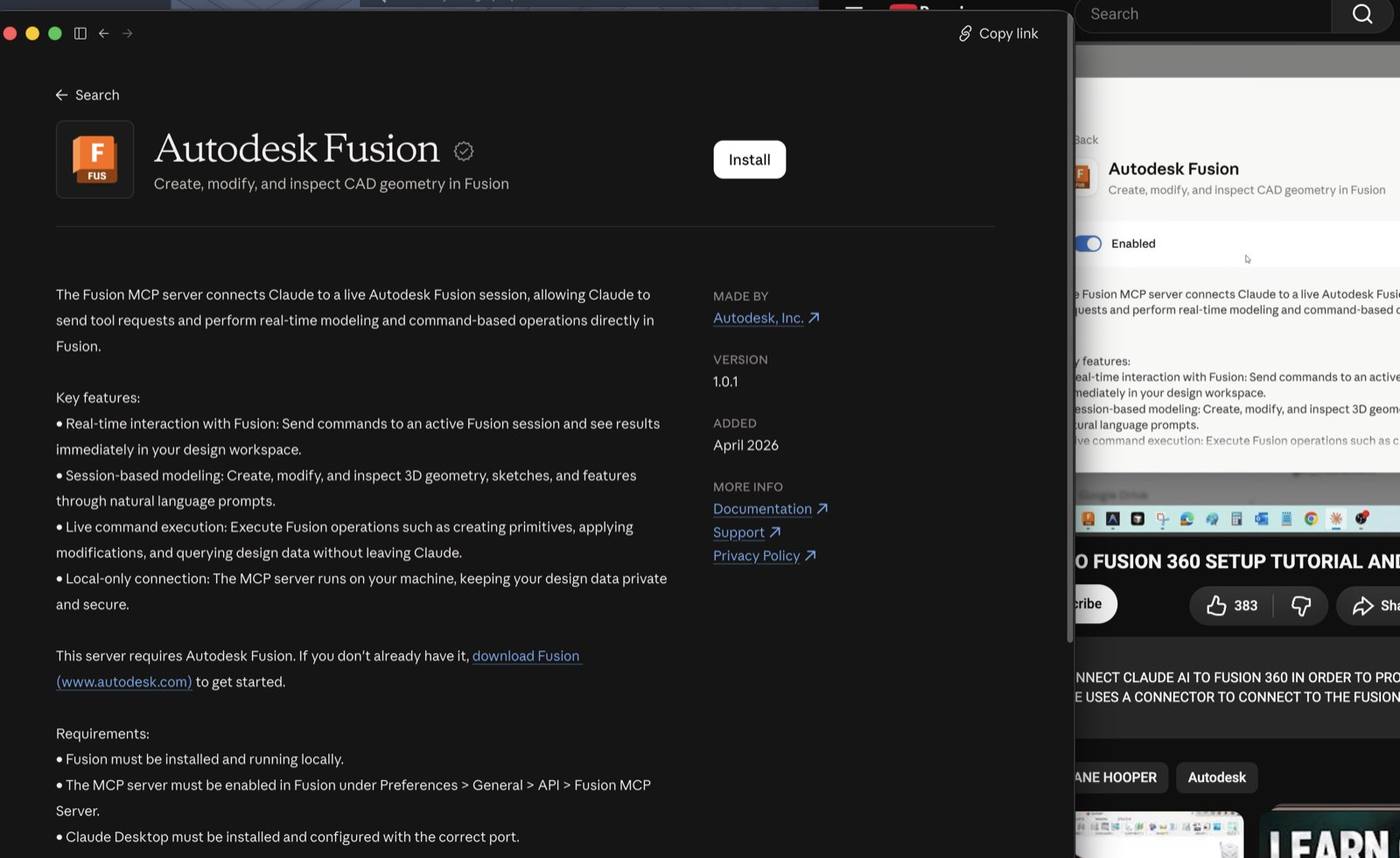Click the Share arrow on the YouTube video
Viewport: 1400px width, 858px height.
tap(1363, 605)
